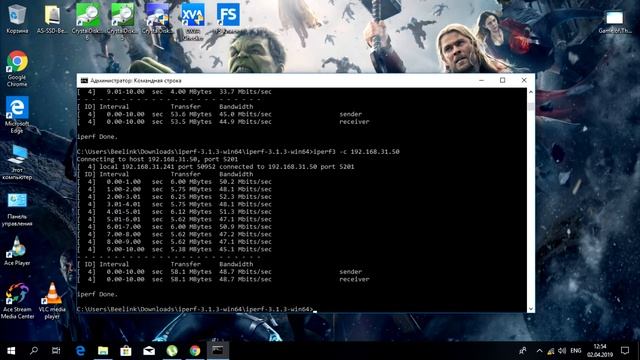The image size is (640, 360).
Task: Open the volume control tray icon
Action: click(x=562, y=351)
